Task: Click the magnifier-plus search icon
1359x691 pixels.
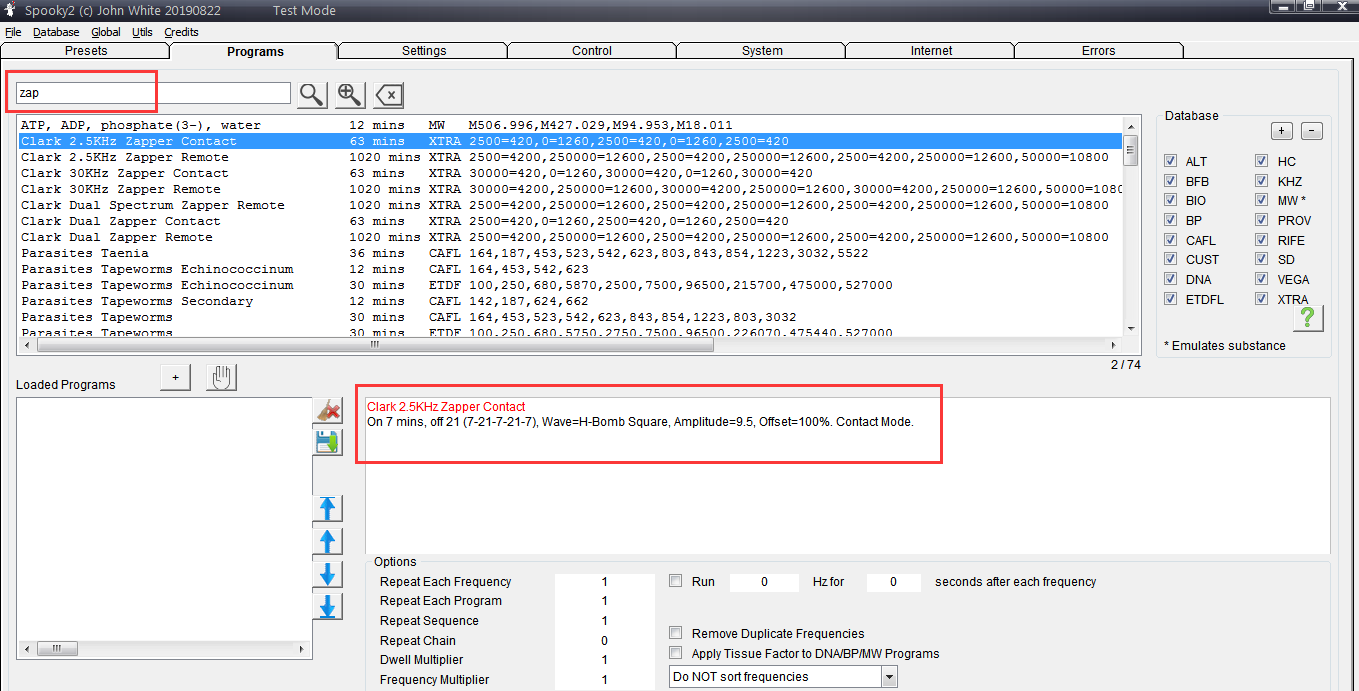Action: 349,94
